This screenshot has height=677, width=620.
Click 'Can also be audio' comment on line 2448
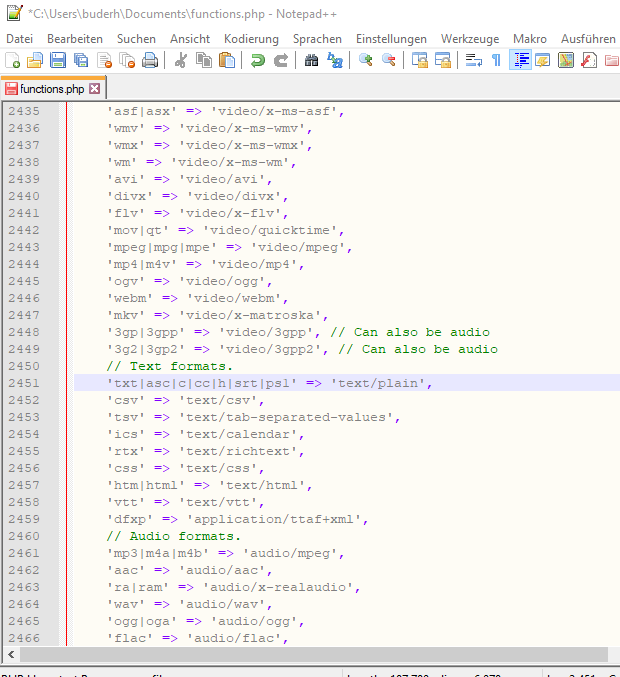410,332
